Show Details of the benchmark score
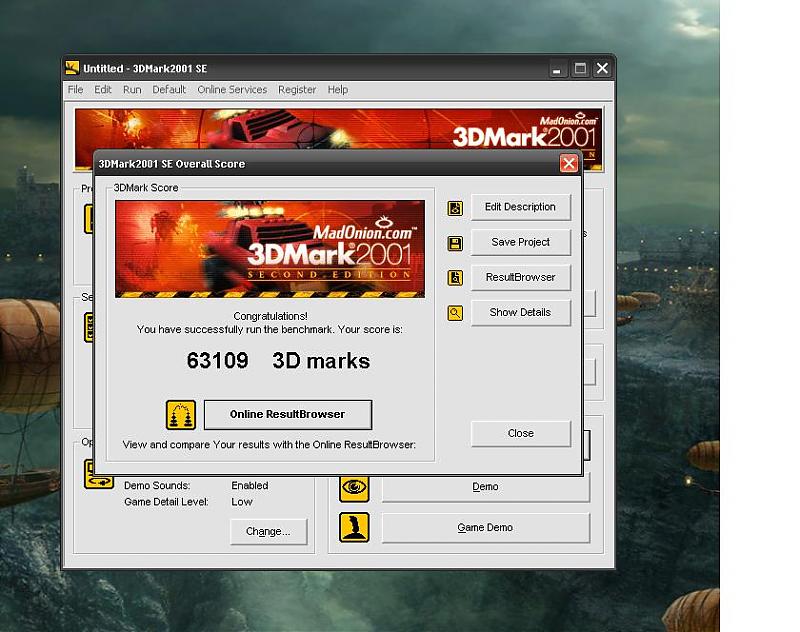The image size is (800, 632). pos(520,312)
